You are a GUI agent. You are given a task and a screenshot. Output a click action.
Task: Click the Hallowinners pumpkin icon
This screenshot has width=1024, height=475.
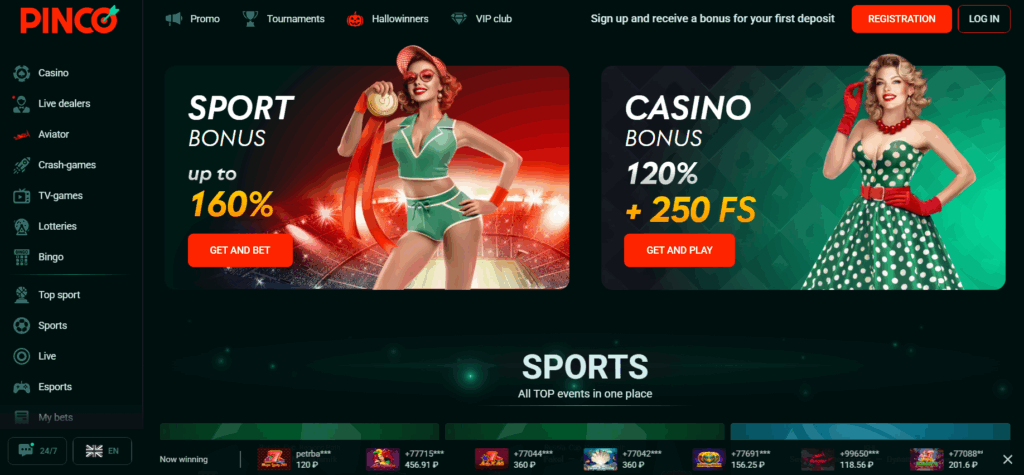354,19
